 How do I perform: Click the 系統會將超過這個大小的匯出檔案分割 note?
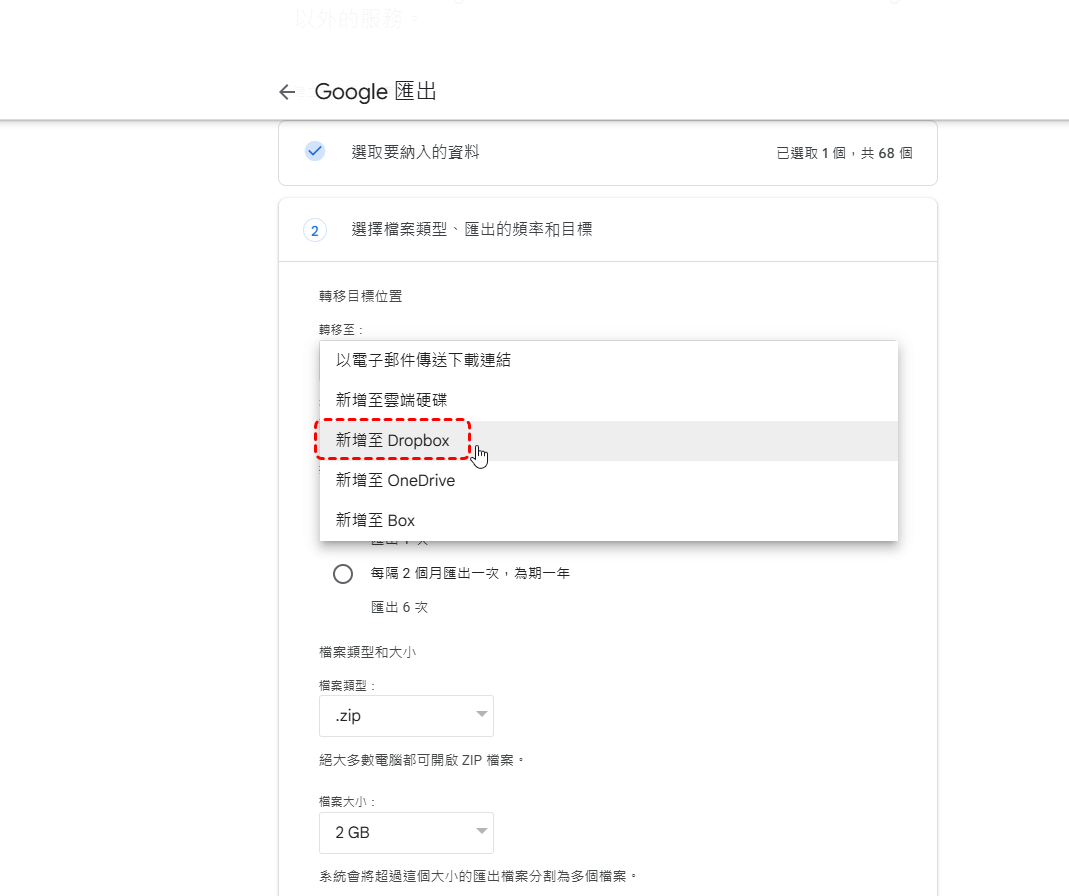tap(478, 876)
